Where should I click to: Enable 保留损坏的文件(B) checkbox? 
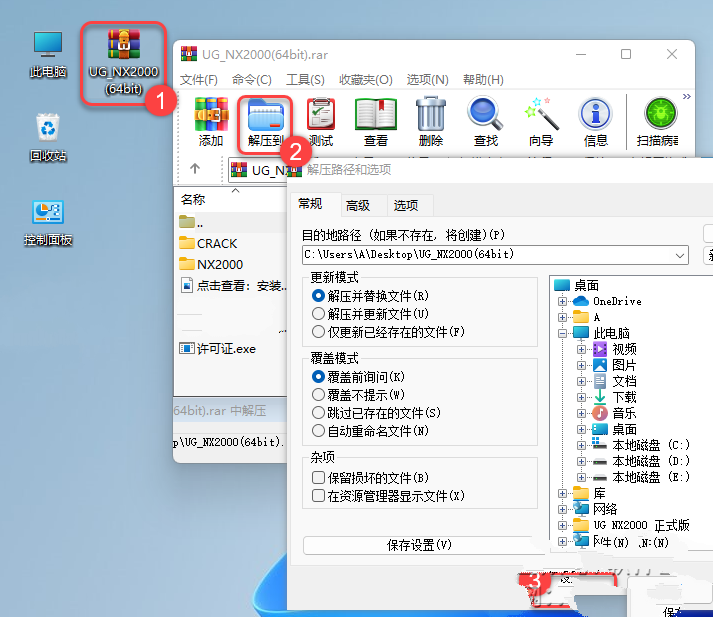(x=371, y=477)
